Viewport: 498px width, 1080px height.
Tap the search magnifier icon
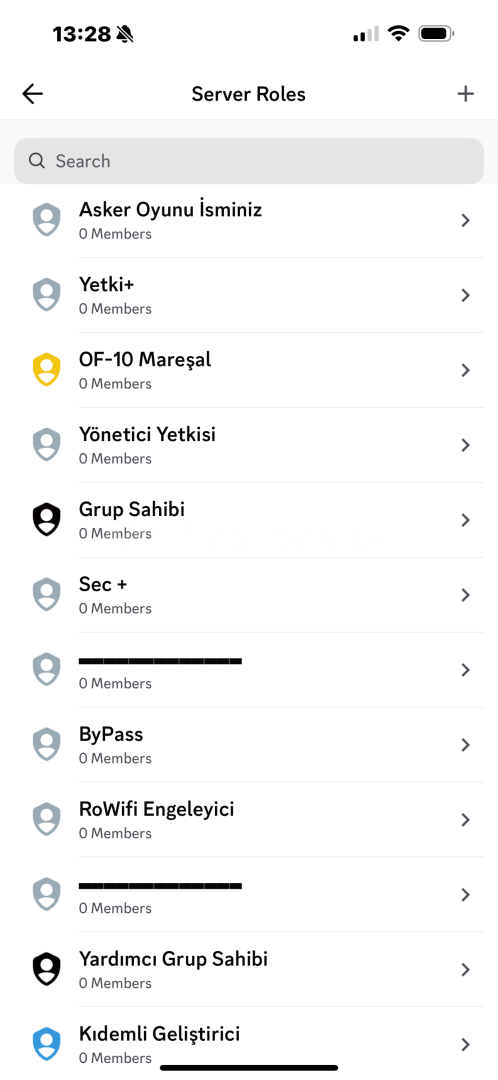coord(37,160)
